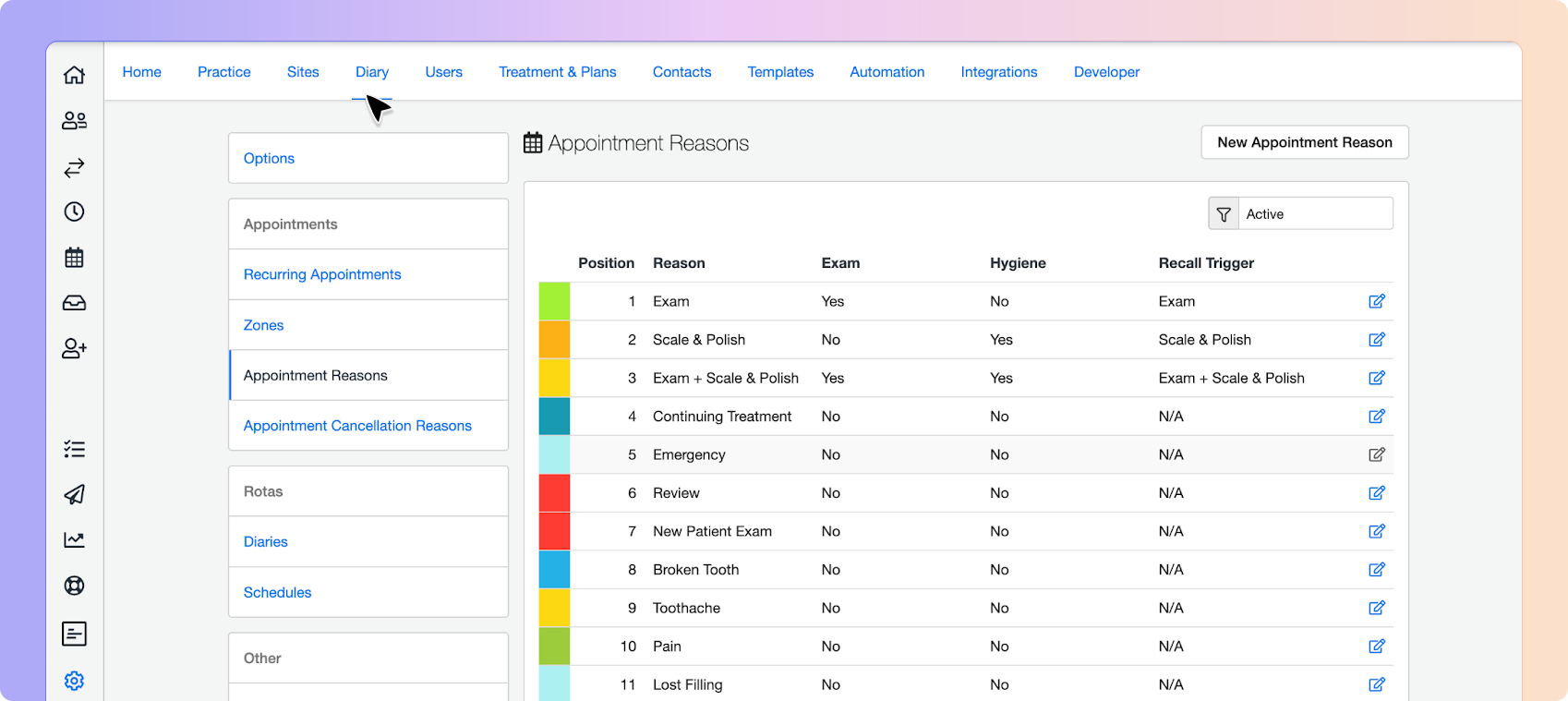The image size is (1568, 701).
Task: Open the clock icon in sidebar
Action: pos(74,212)
